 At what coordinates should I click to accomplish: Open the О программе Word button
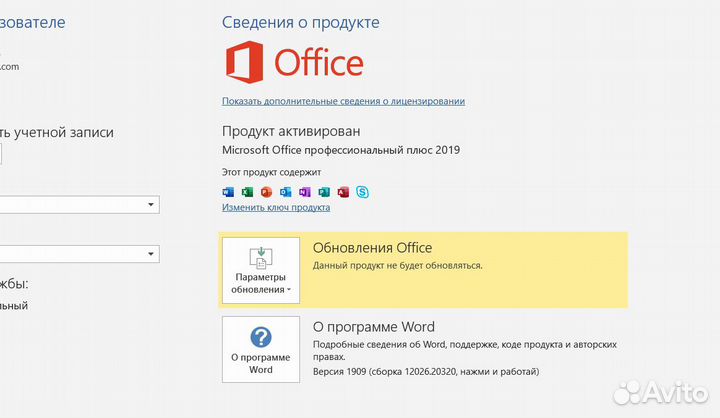click(261, 349)
